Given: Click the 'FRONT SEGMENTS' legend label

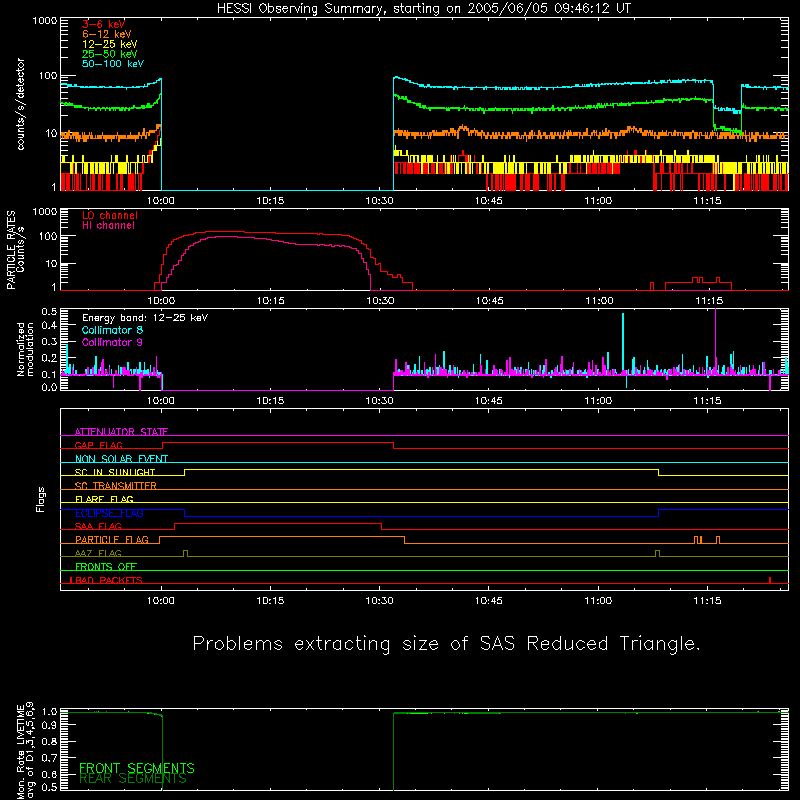Looking at the screenshot, I should [137, 768].
